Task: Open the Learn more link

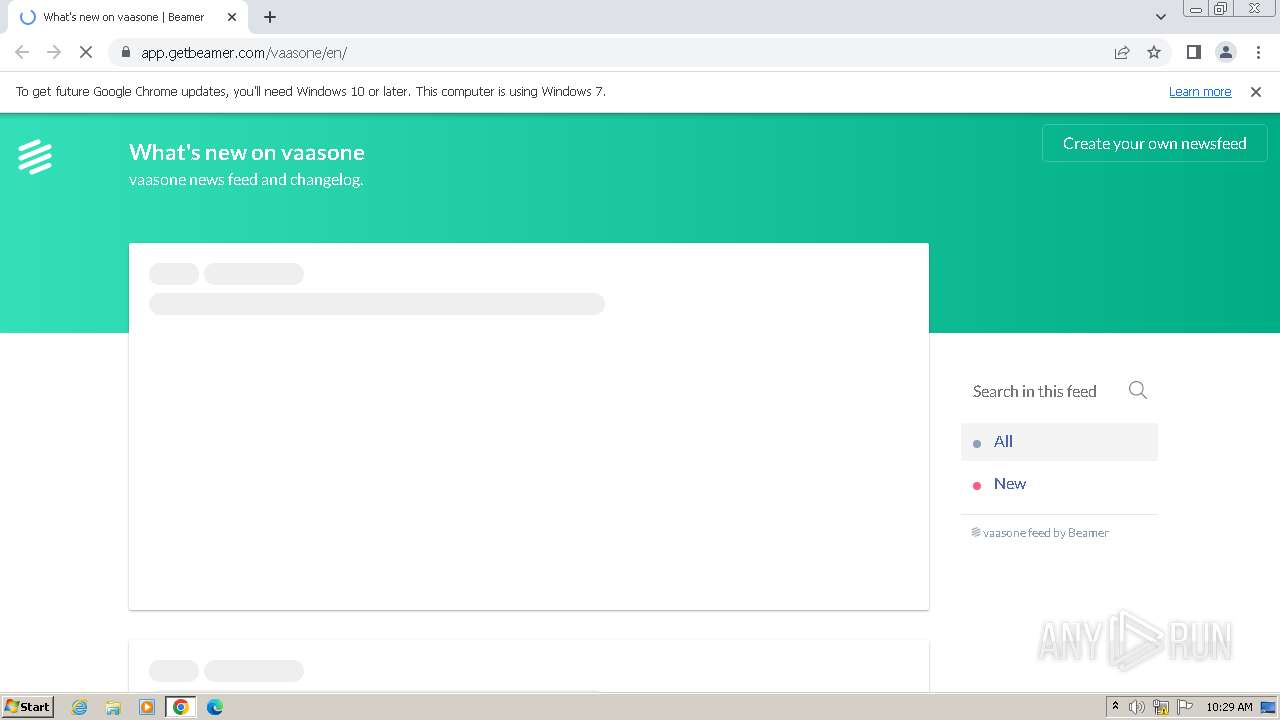Action: tap(1200, 91)
